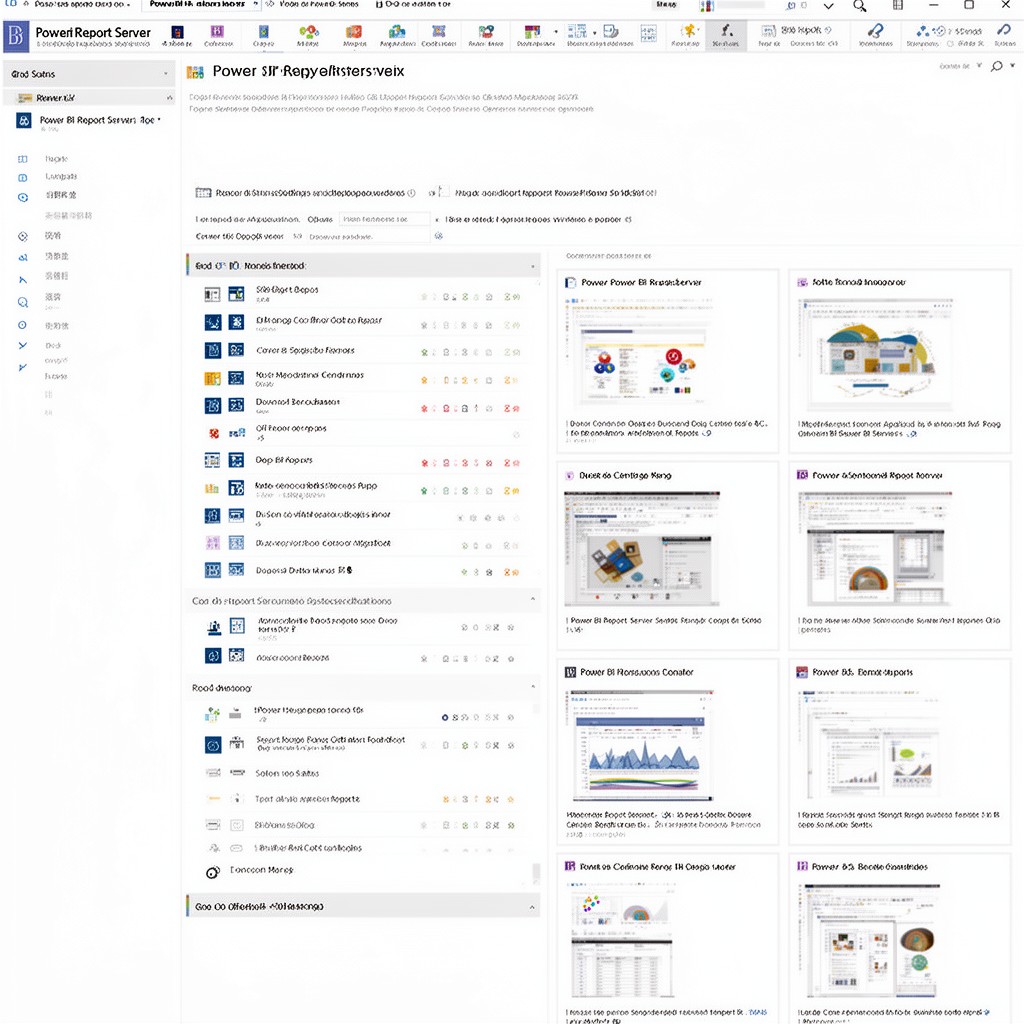Open the blue area chart thumbnail

(643, 746)
